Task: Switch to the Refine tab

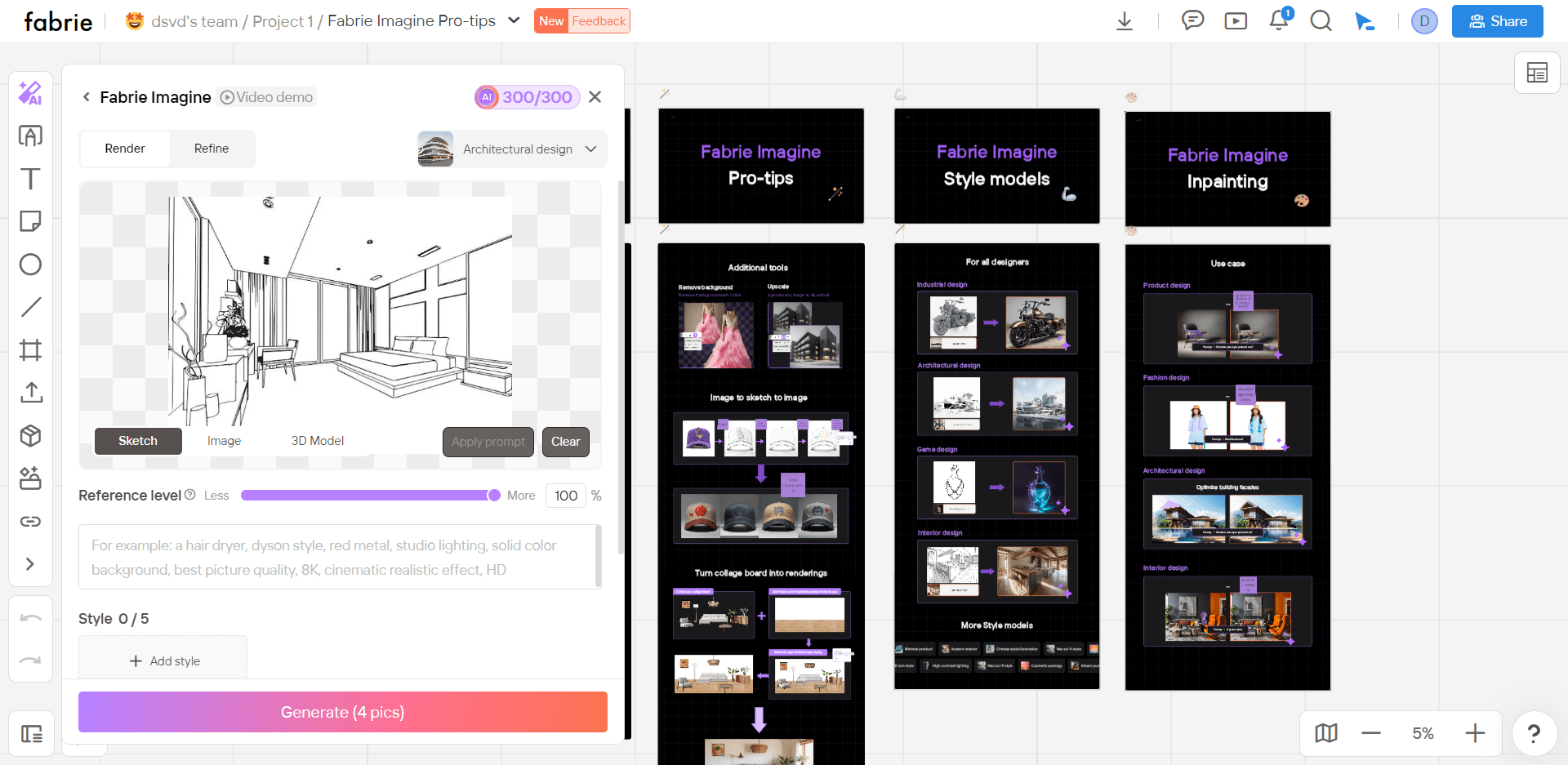Action: coord(211,149)
